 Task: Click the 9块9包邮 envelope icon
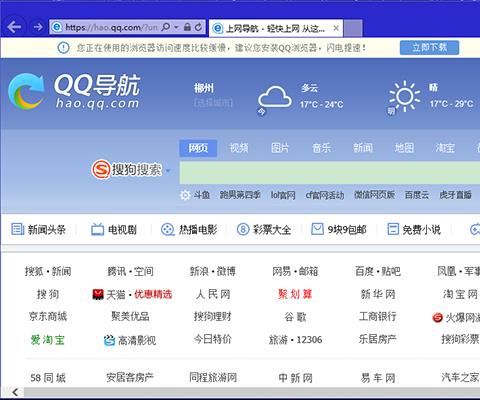click(317, 229)
